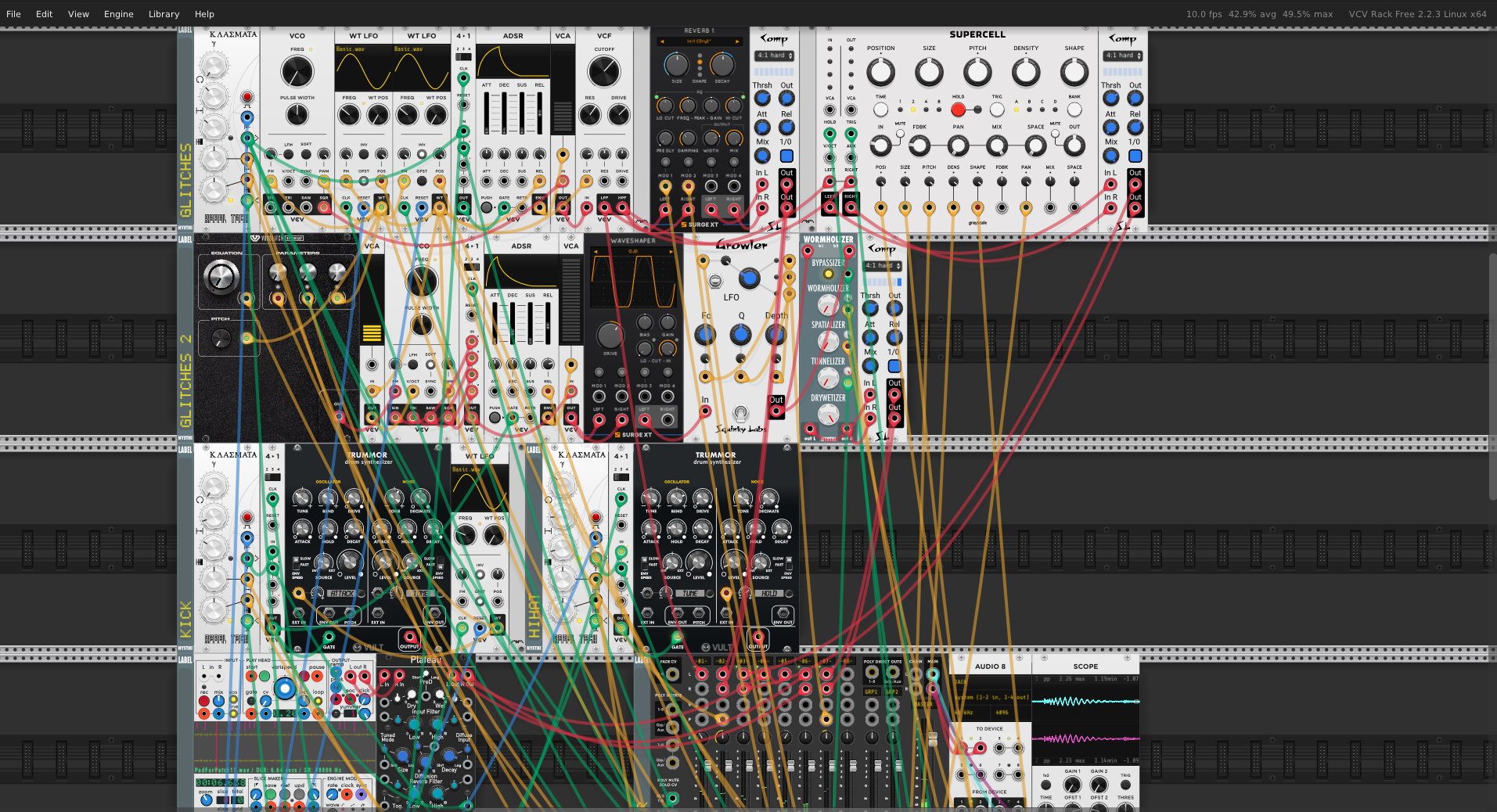Click the Waveshaper DRIVE knob

tap(610, 336)
